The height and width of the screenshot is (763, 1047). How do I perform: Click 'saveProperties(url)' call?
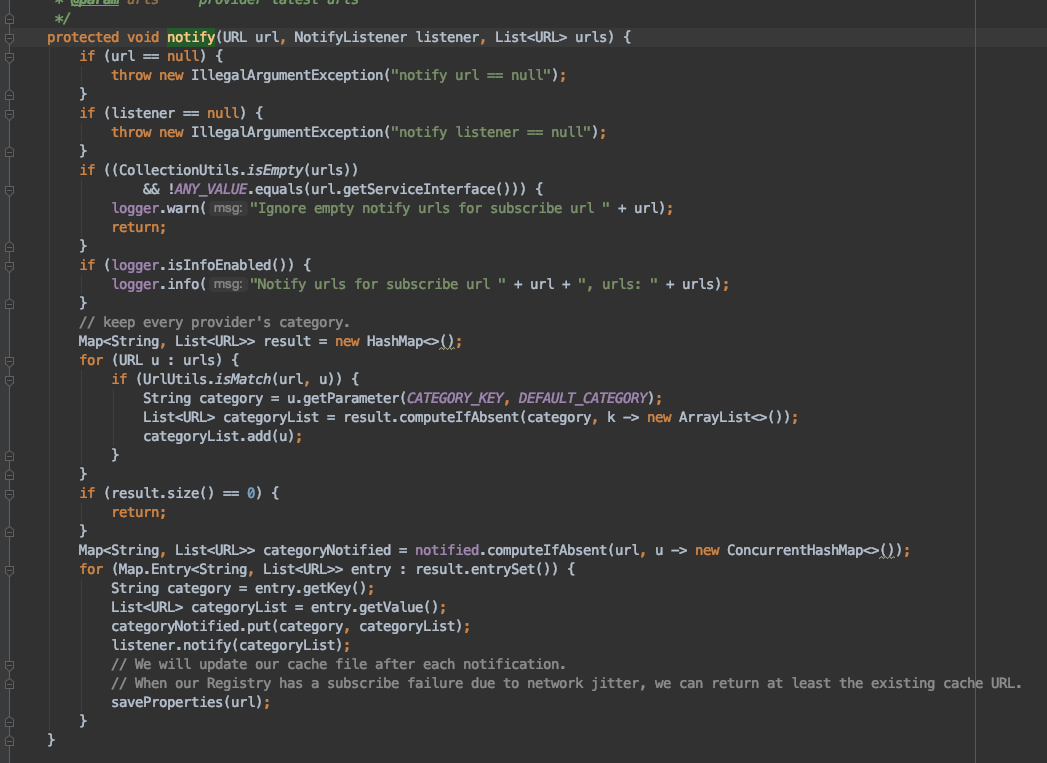190,702
